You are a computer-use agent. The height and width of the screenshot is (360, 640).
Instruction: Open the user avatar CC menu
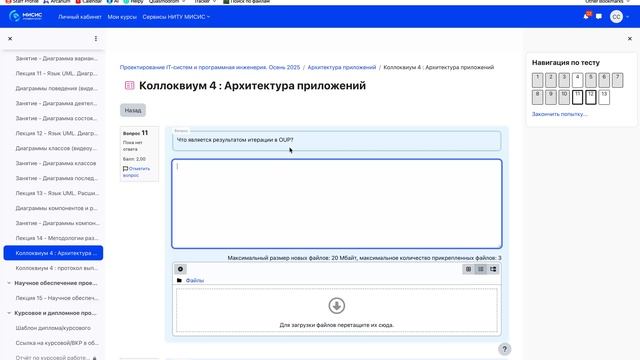click(619, 17)
